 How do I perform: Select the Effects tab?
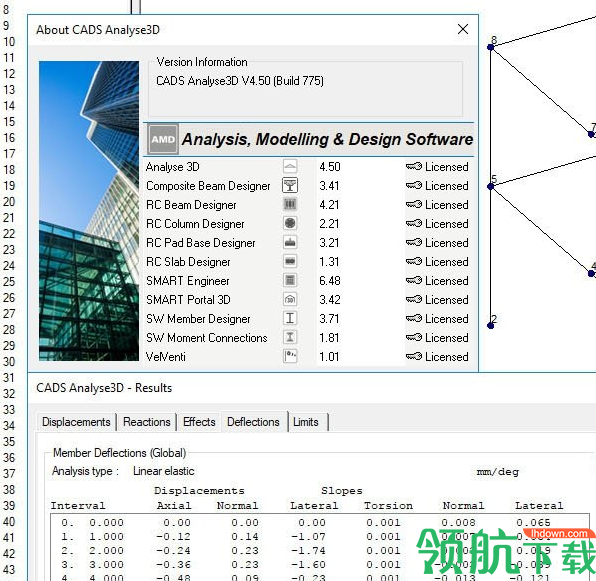pyautogui.click(x=199, y=422)
